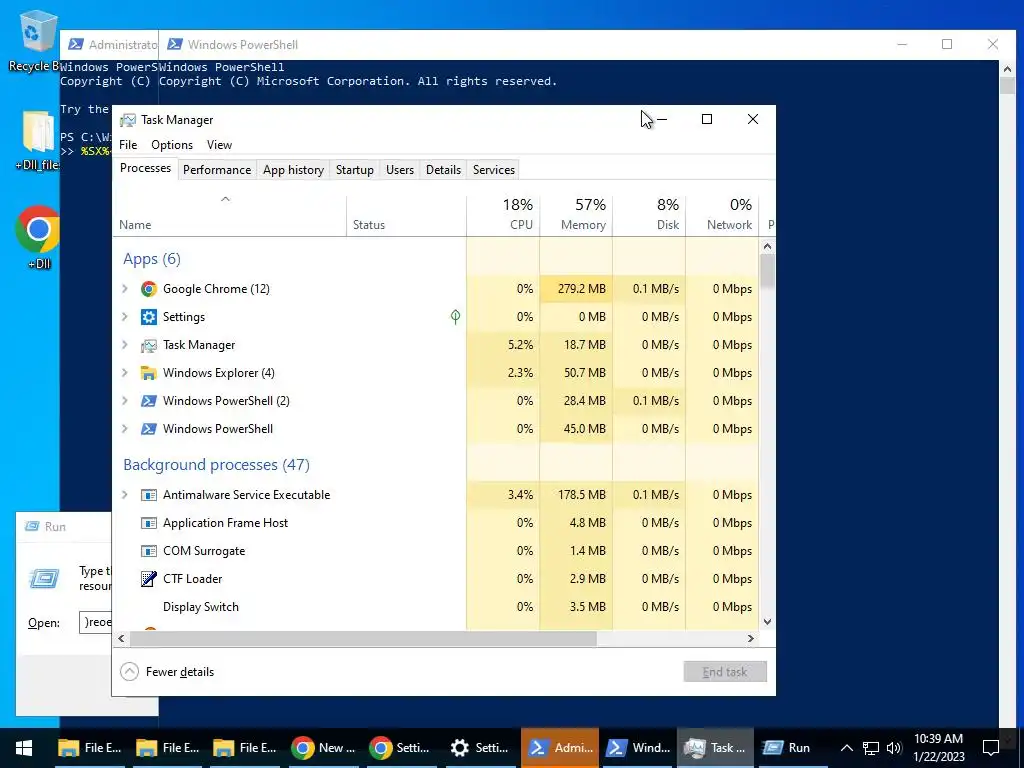This screenshot has width=1024, height=768.
Task: Expand the Google Chrome (12) process group
Action: 125,289
